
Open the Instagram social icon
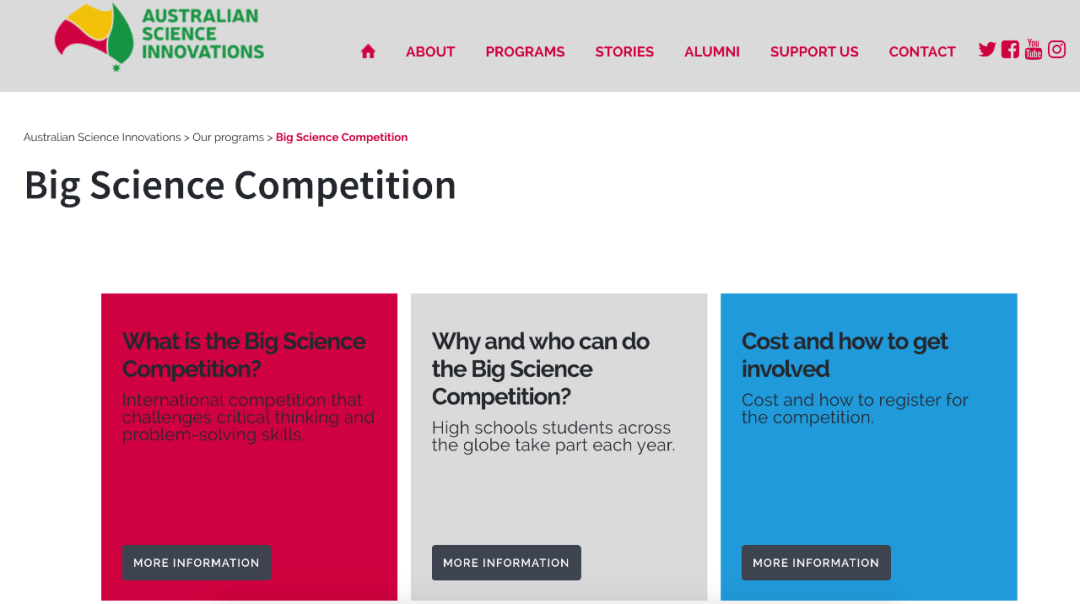pos(1057,49)
